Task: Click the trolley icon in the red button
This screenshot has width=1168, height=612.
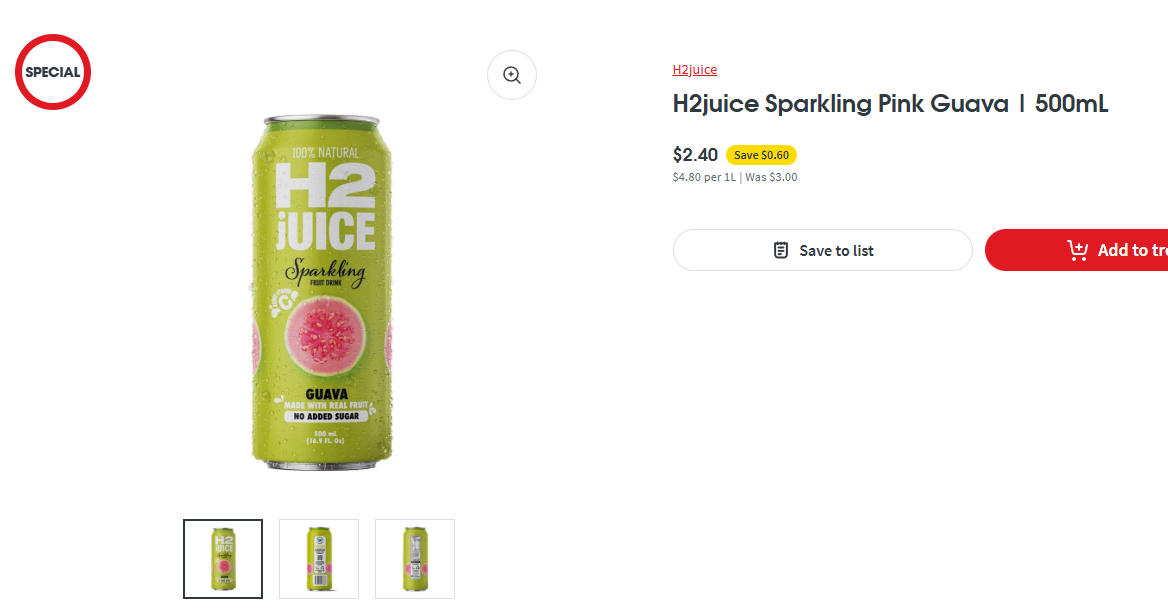Action: click(1077, 250)
